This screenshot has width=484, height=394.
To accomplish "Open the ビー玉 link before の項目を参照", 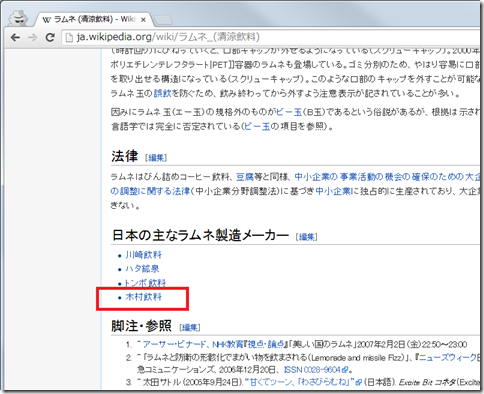I will click(257, 127).
